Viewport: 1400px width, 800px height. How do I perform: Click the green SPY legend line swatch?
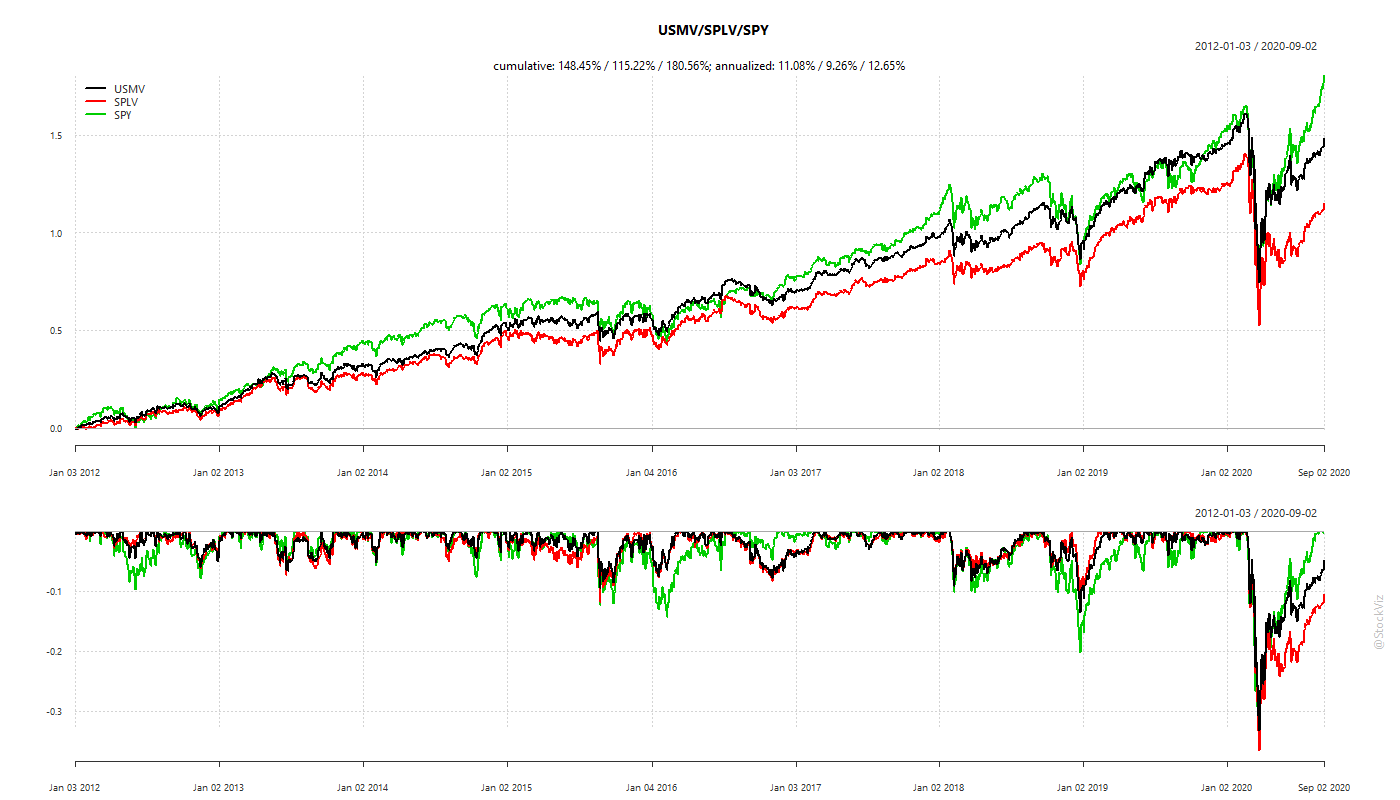tap(97, 115)
